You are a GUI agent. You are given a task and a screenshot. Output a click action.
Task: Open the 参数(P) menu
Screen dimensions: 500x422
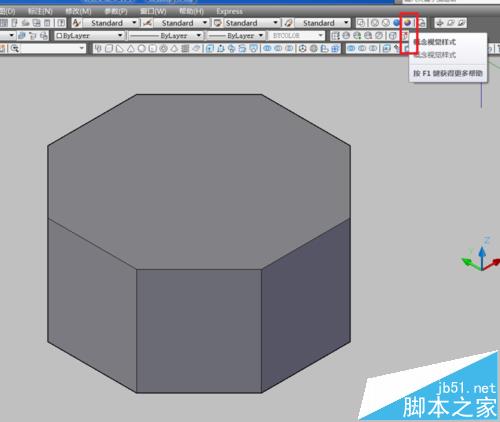(x=116, y=11)
